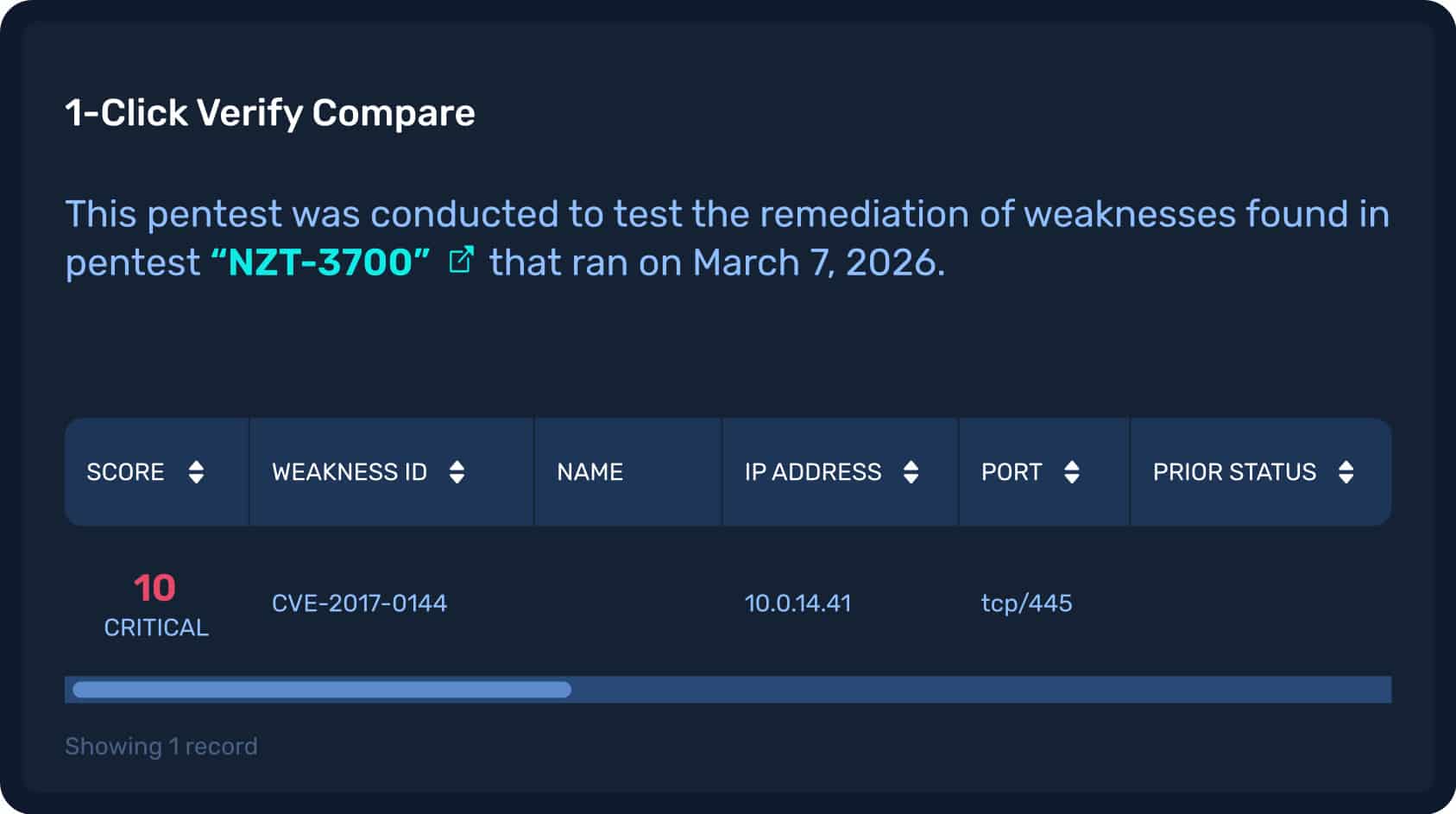Click the PRIOR STATUS header label
Screen dimensions: 1456x814
pos(1234,472)
